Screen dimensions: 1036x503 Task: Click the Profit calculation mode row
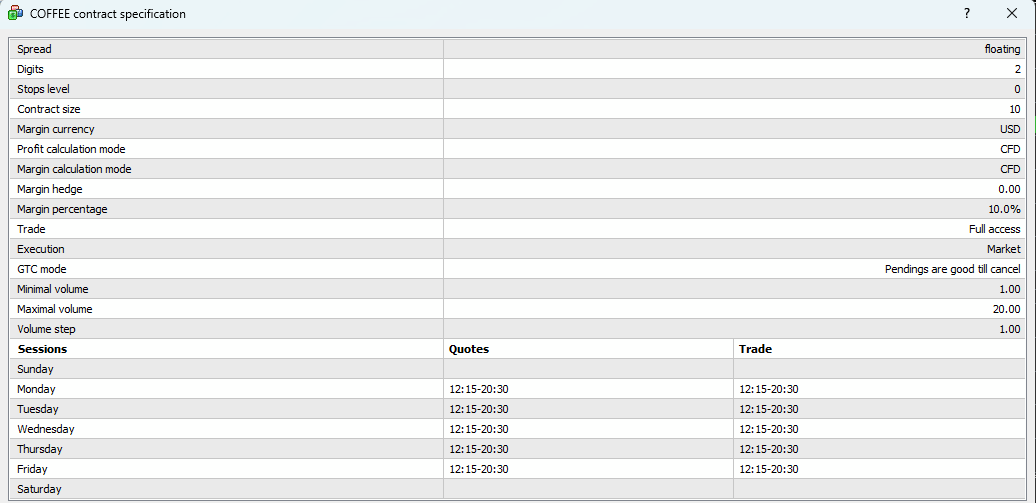click(x=71, y=149)
